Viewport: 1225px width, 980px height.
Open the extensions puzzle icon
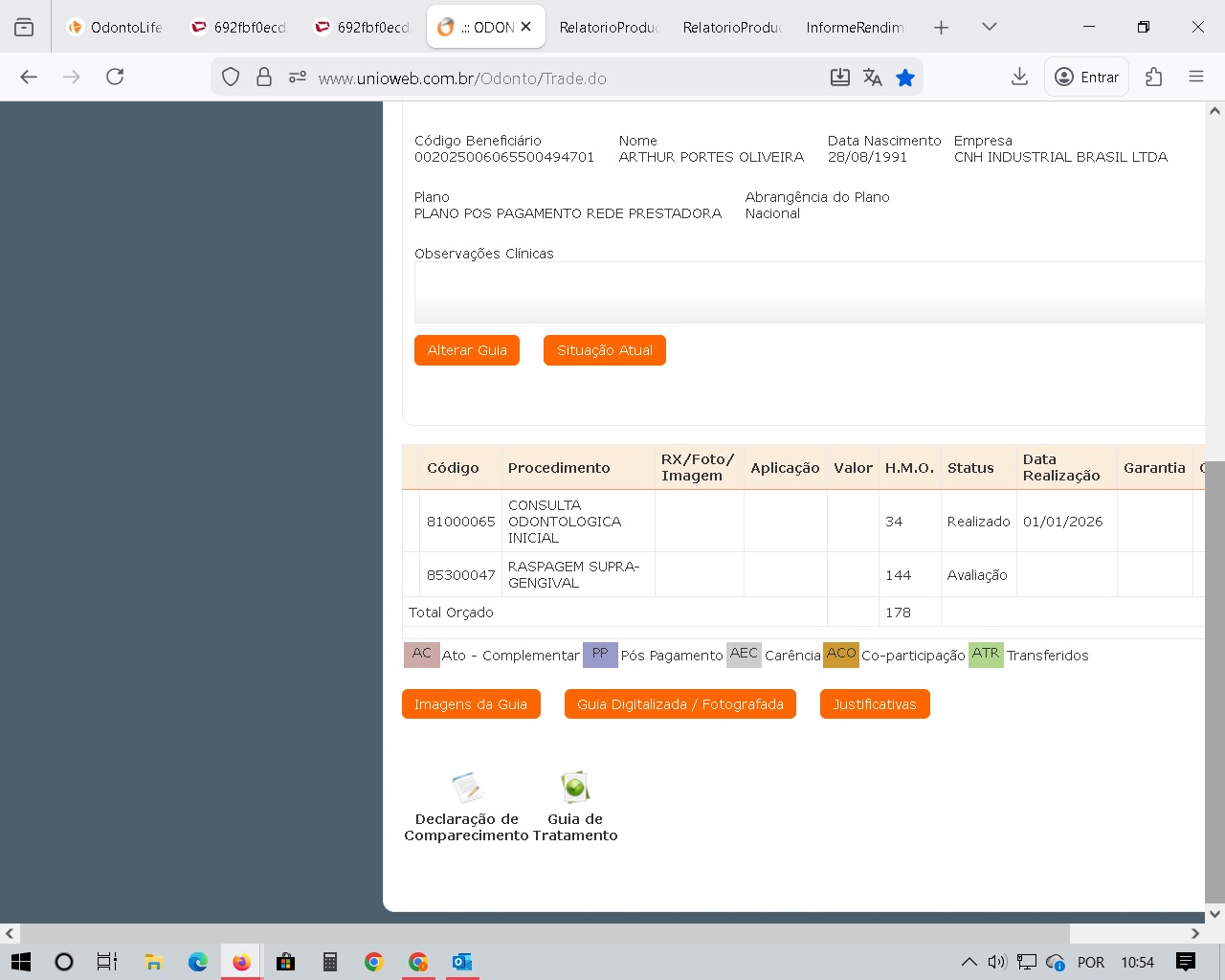coord(1153,77)
